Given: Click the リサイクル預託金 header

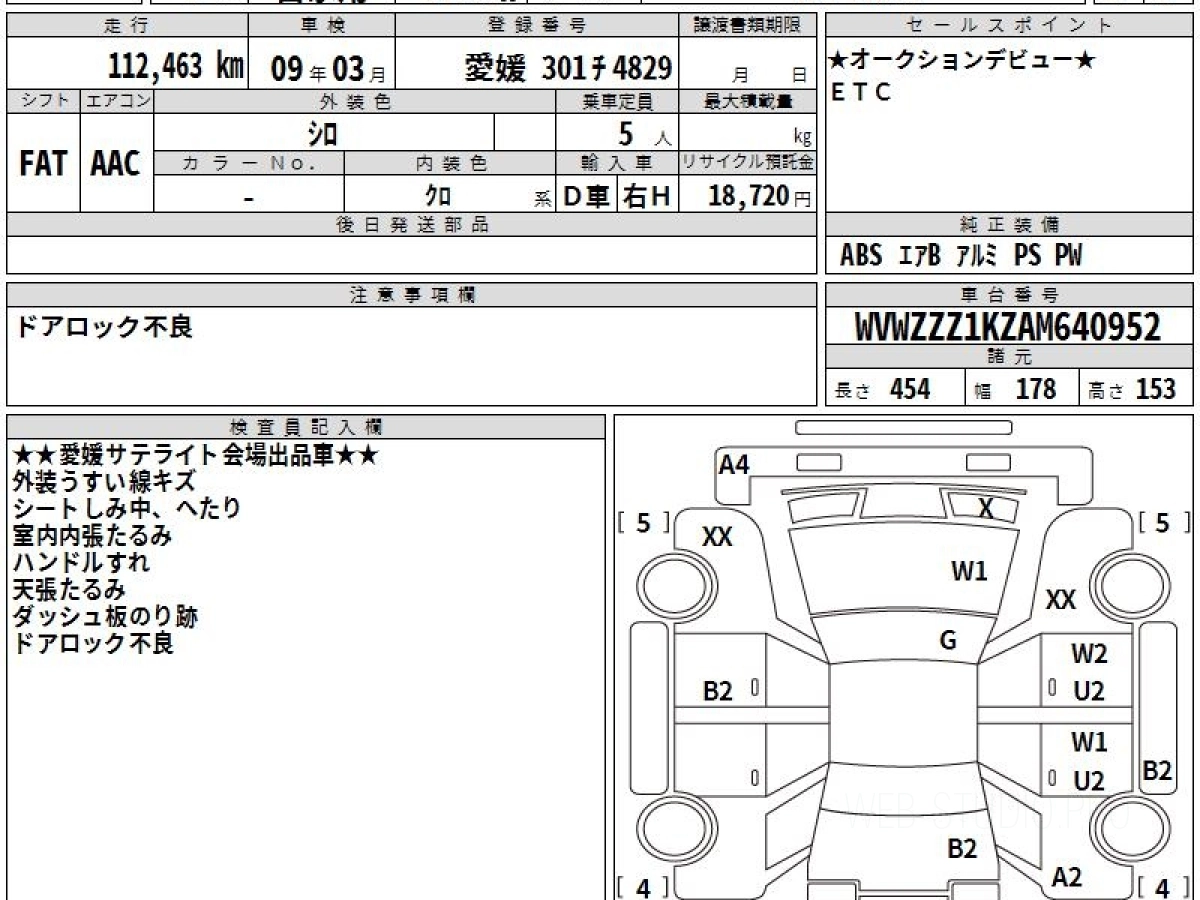Looking at the screenshot, I should [x=747, y=162].
